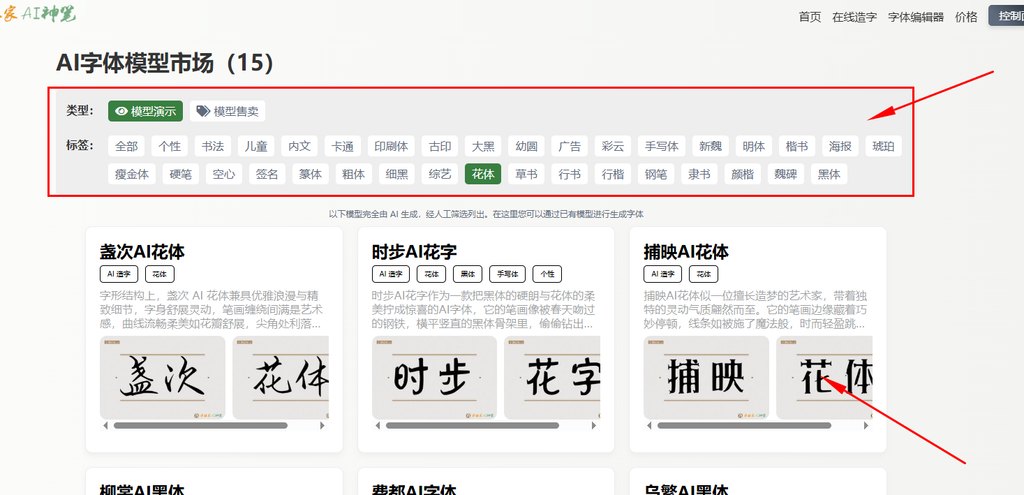Image resolution: width=1024 pixels, height=495 pixels.
Task: Open the 盏次AI花体 card title
Action: [x=142, y=252]
